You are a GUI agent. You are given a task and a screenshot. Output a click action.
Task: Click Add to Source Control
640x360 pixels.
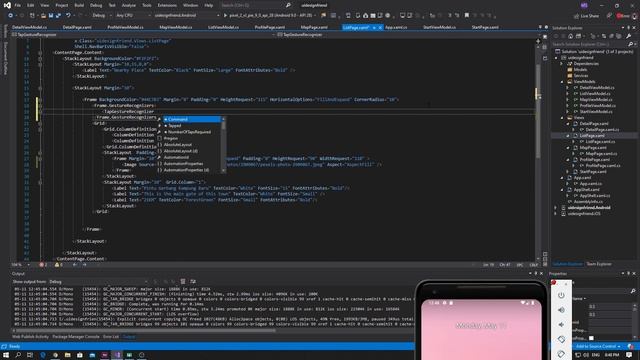point(598,347)
